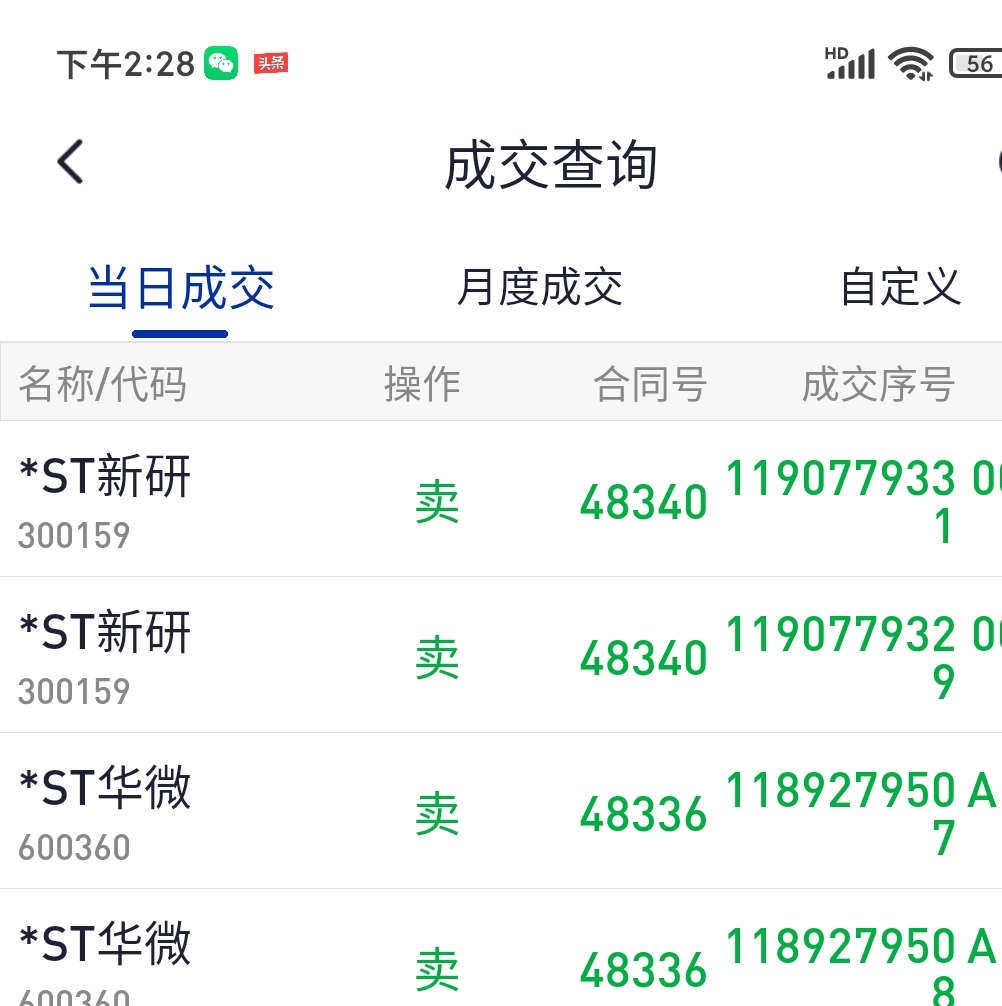Tap the back arrow icon
Viewport: 1002px width, 1006px height.
[71, 162]
